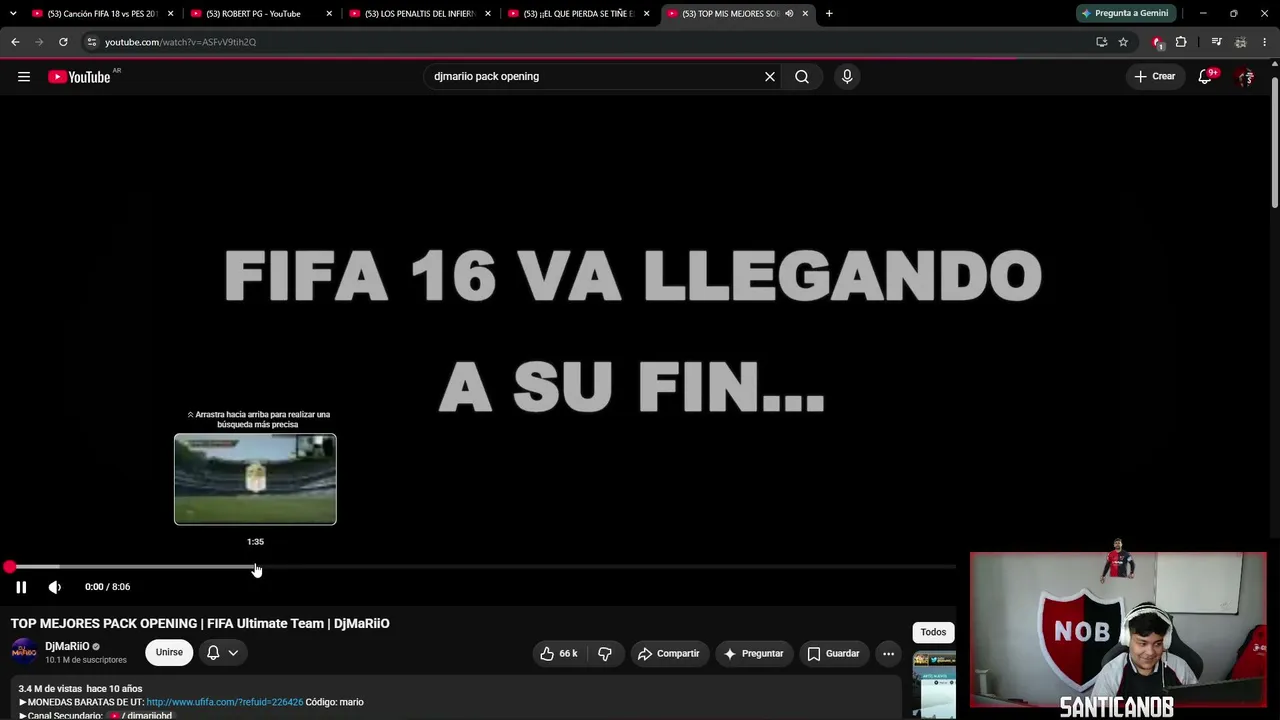Join the channel with Unirse

(169, 653)
